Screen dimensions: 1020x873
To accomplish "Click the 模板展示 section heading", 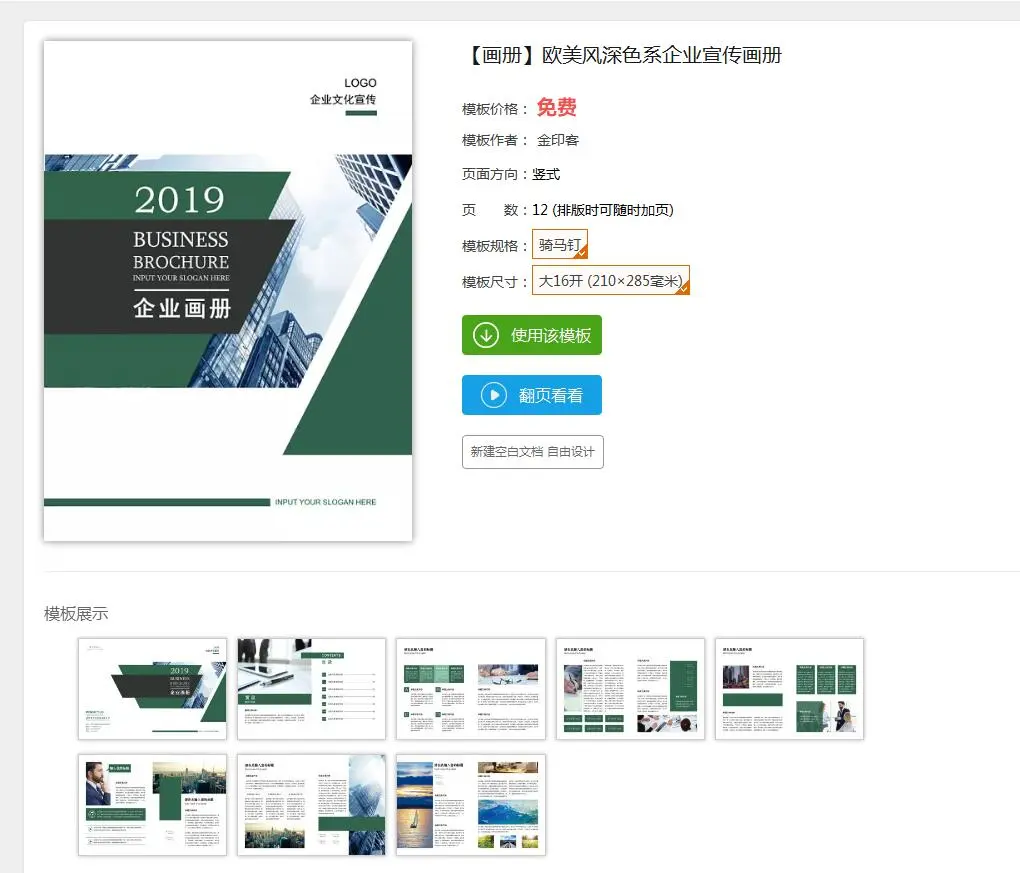I will click(x=76, y=614).
